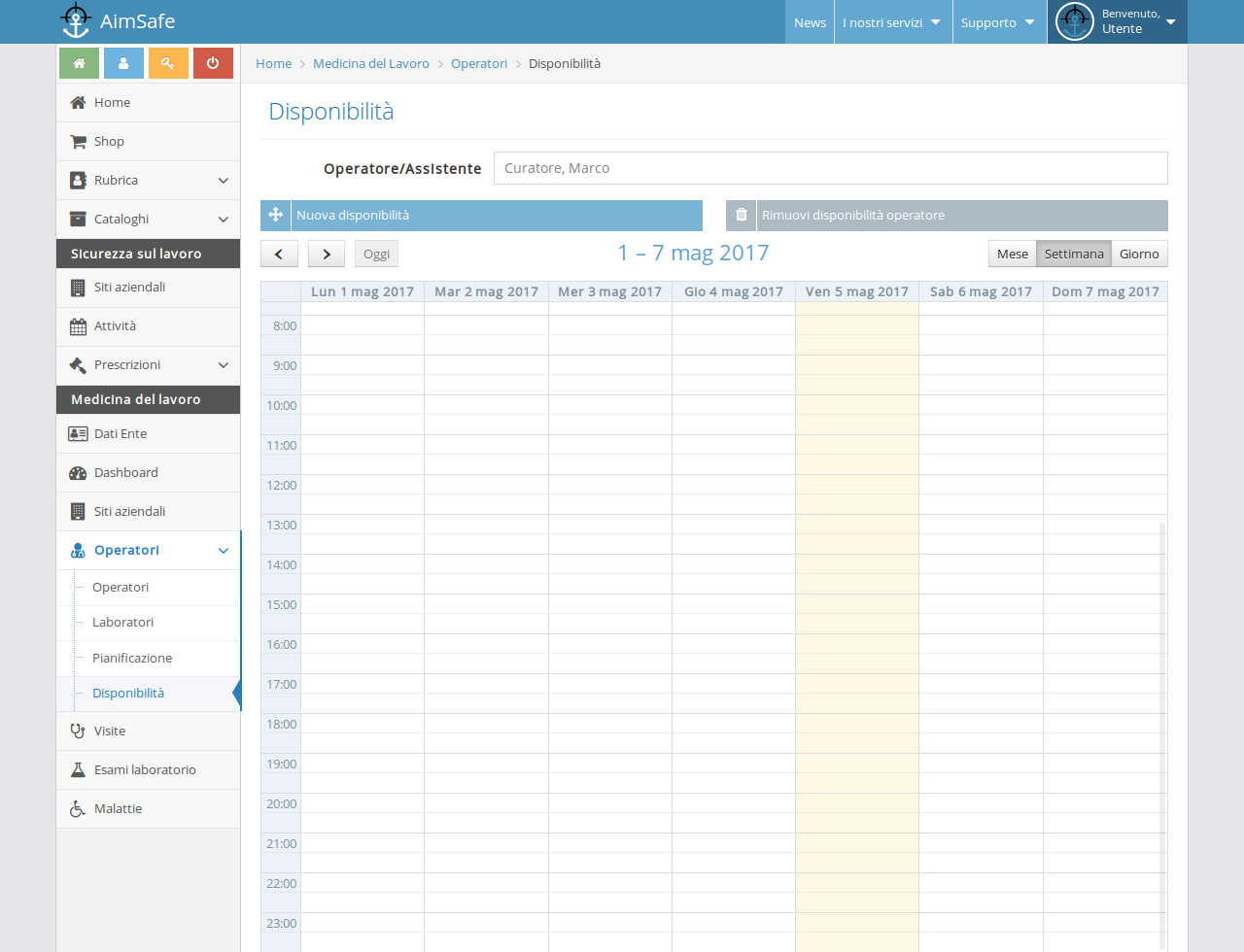
Task: Click the Visite stethoscope icon
Action: click(x=78, y=731)
